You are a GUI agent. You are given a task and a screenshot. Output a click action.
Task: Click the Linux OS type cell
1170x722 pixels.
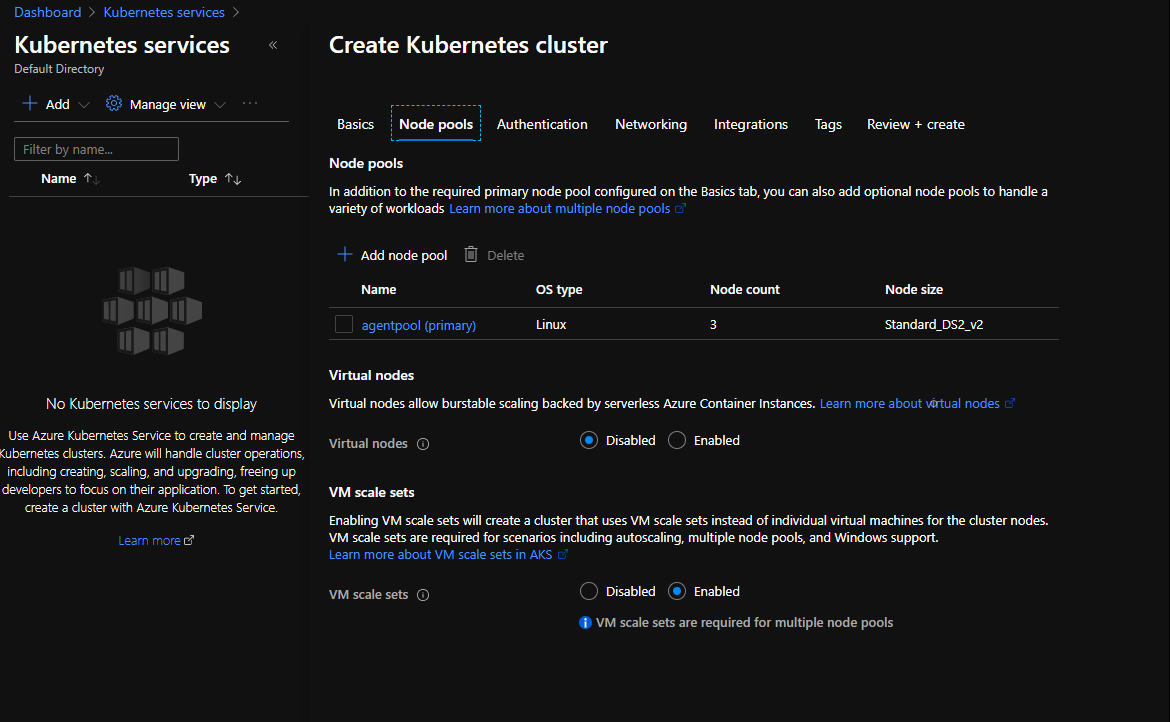551,324
